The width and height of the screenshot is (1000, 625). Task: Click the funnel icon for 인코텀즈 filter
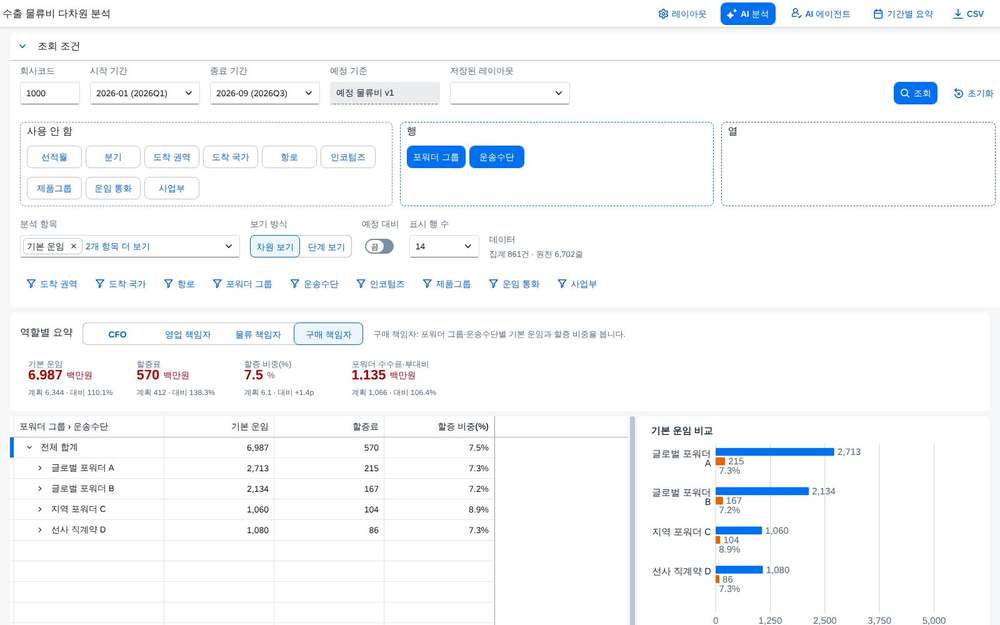tap(361, 284)
